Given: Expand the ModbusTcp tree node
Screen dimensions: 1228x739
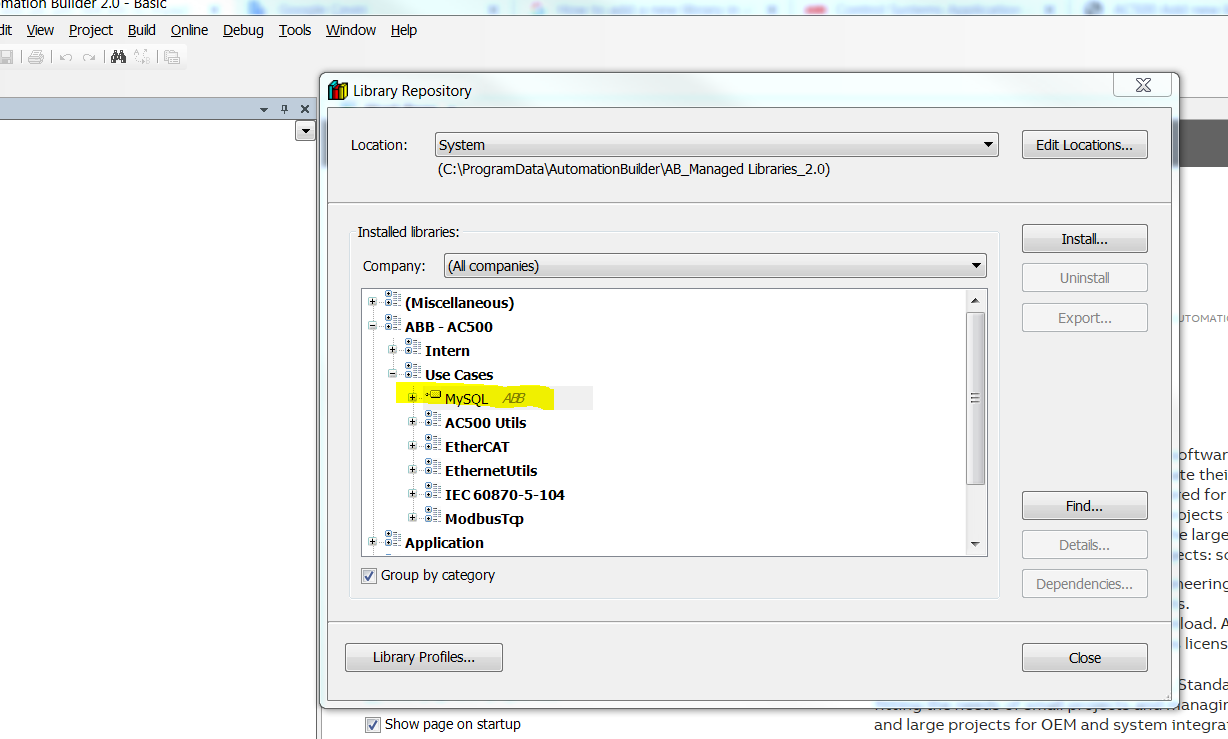Looking at the screenshot, I should [x=412, y=518].
